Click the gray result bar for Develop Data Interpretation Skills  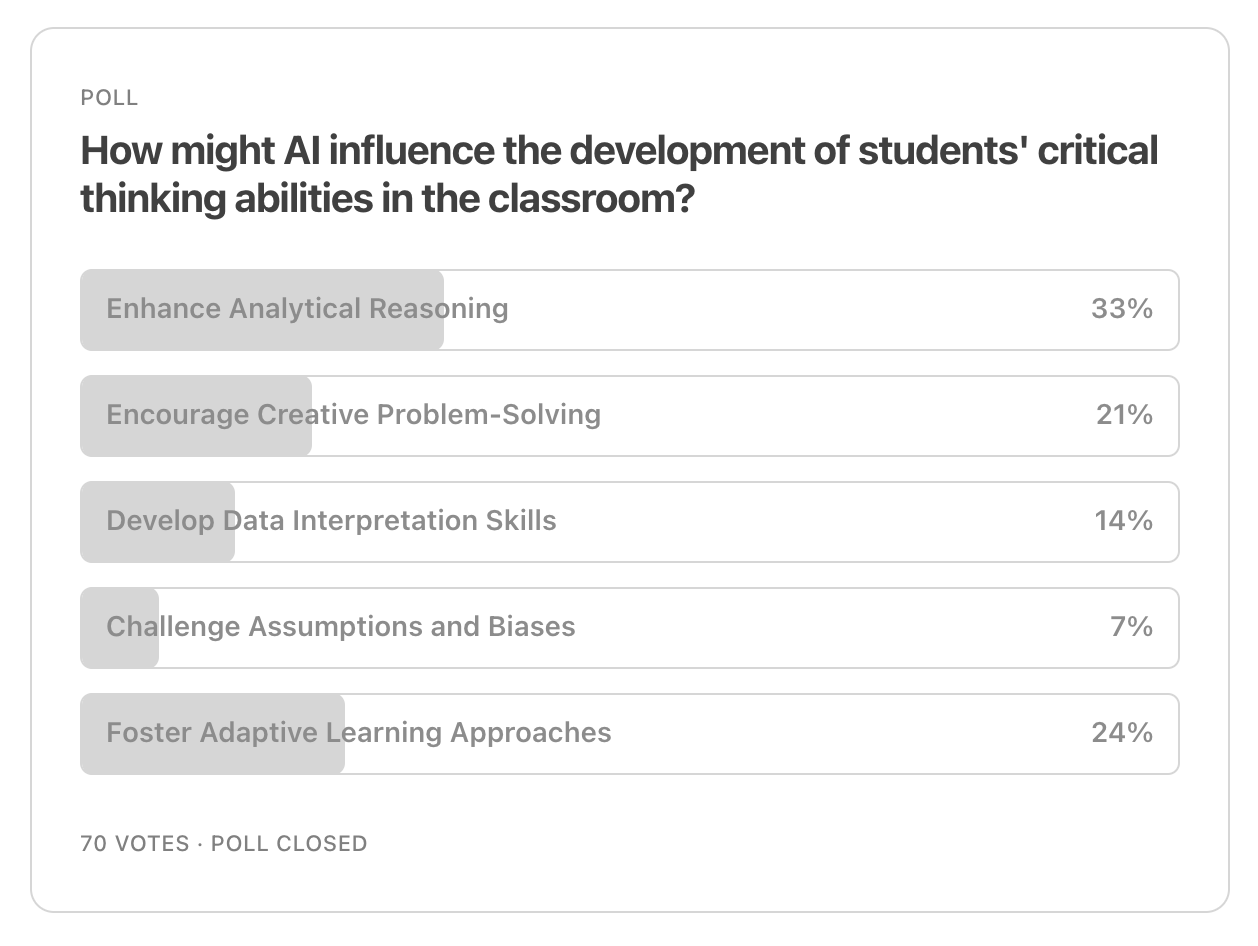click(156, 521)
